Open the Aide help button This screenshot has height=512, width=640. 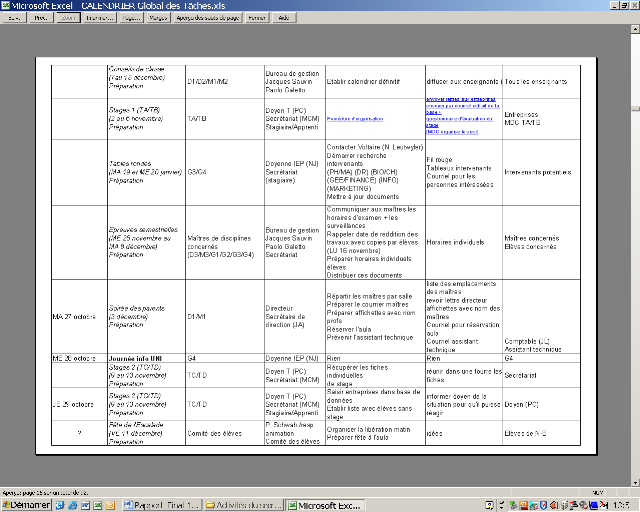[x=283, y=18]
